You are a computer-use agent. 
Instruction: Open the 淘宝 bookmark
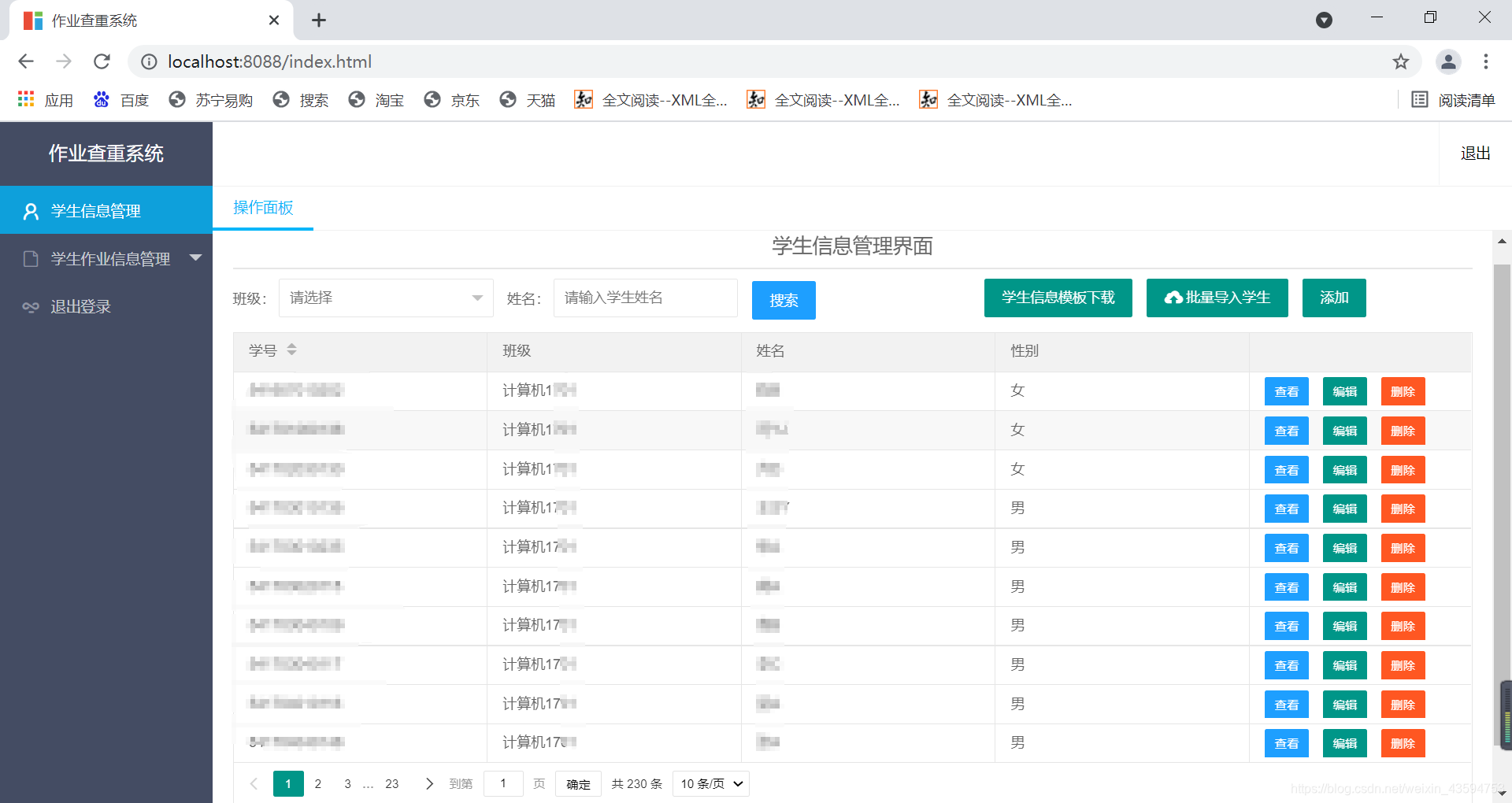tap(376, 100)
